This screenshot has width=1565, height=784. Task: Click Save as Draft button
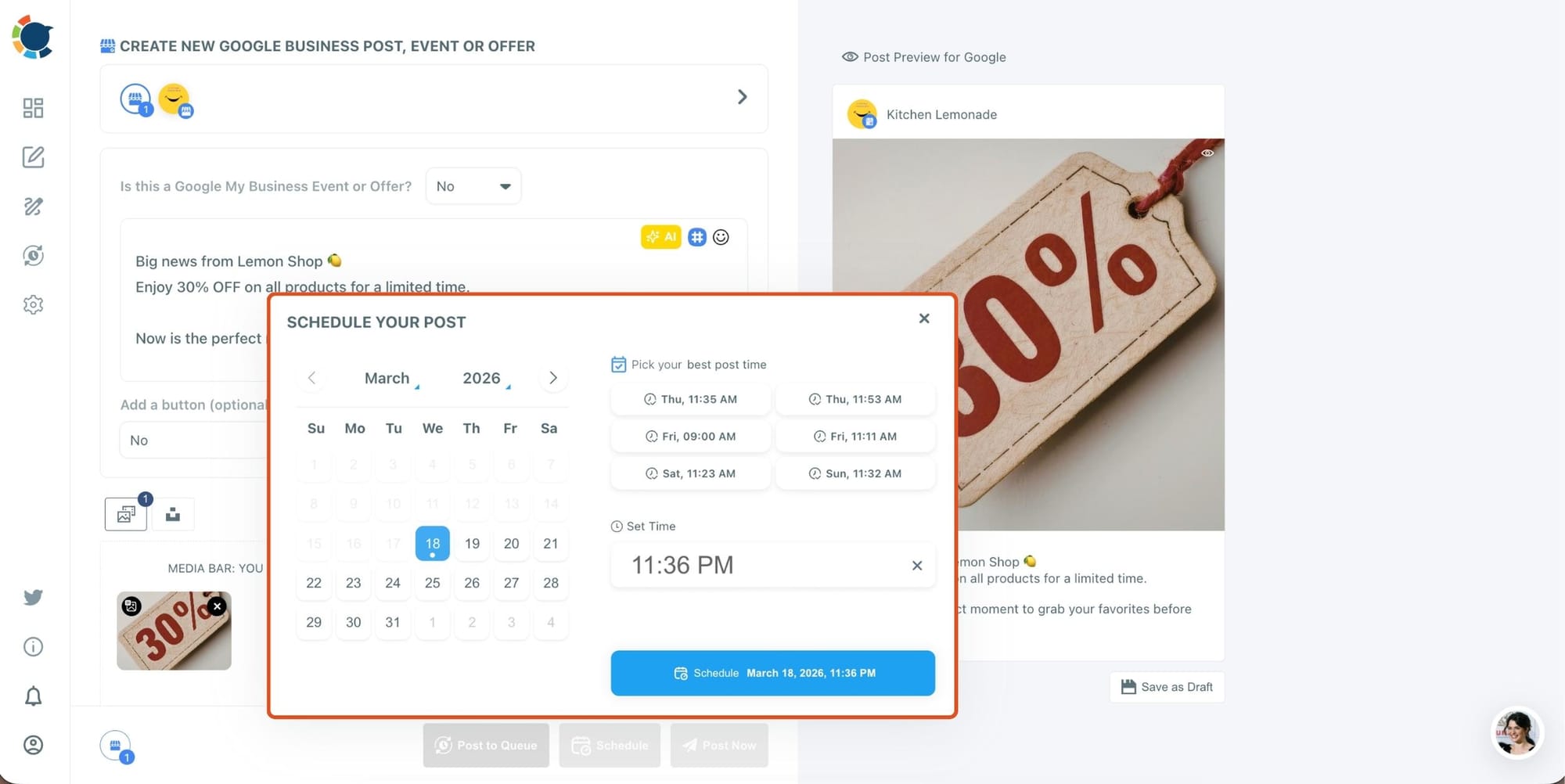click(x=1167, y=687)
